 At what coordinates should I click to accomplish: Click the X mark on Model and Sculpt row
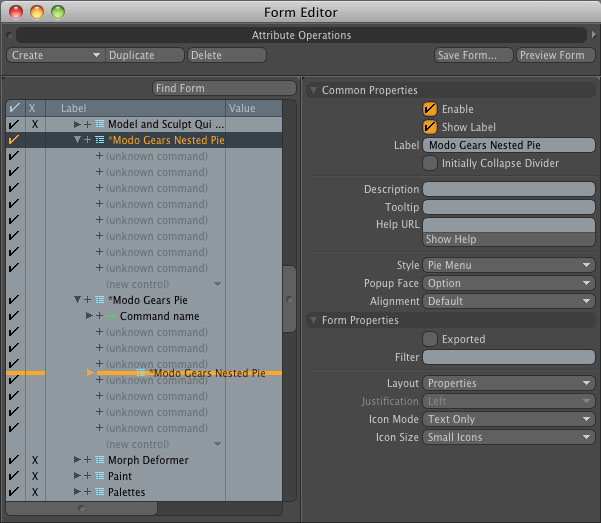pyautogui.click(x=35, y=124)
